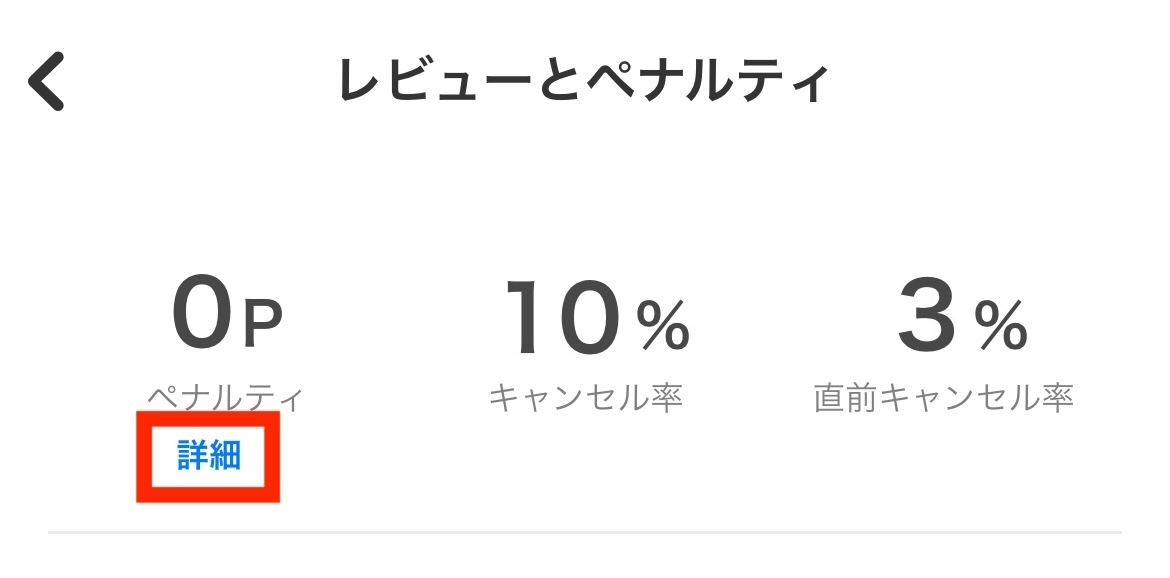This screenshot has height=578, width=1170.
Task: Select the キャンセル率 label
Action: point(585,399)
